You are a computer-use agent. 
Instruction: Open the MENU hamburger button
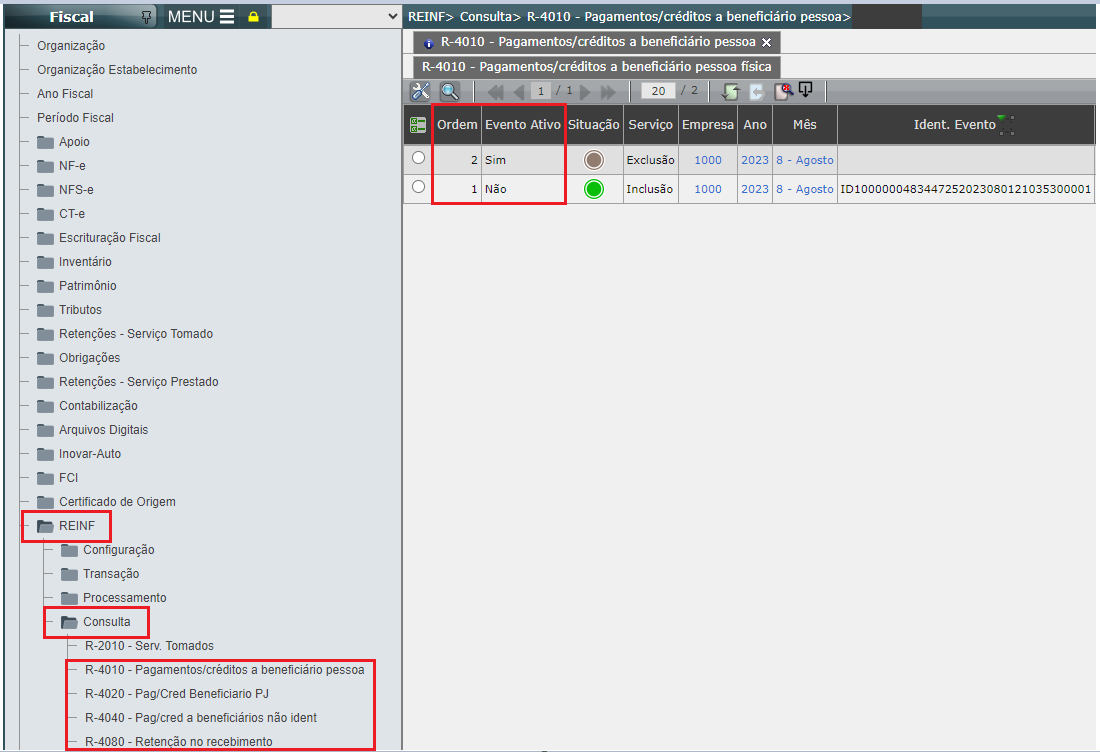tap(200, 17)
